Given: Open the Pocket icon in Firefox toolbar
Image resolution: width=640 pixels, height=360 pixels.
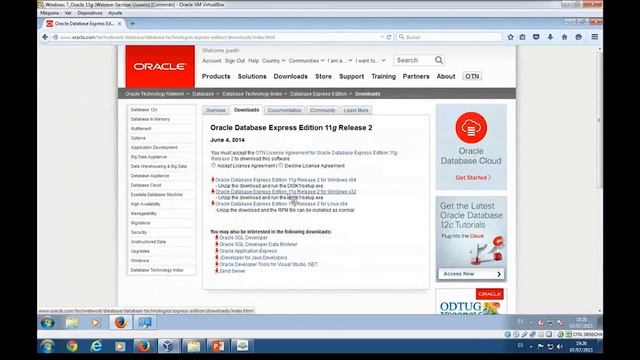Looking at the screenshot, I should 536,37.
